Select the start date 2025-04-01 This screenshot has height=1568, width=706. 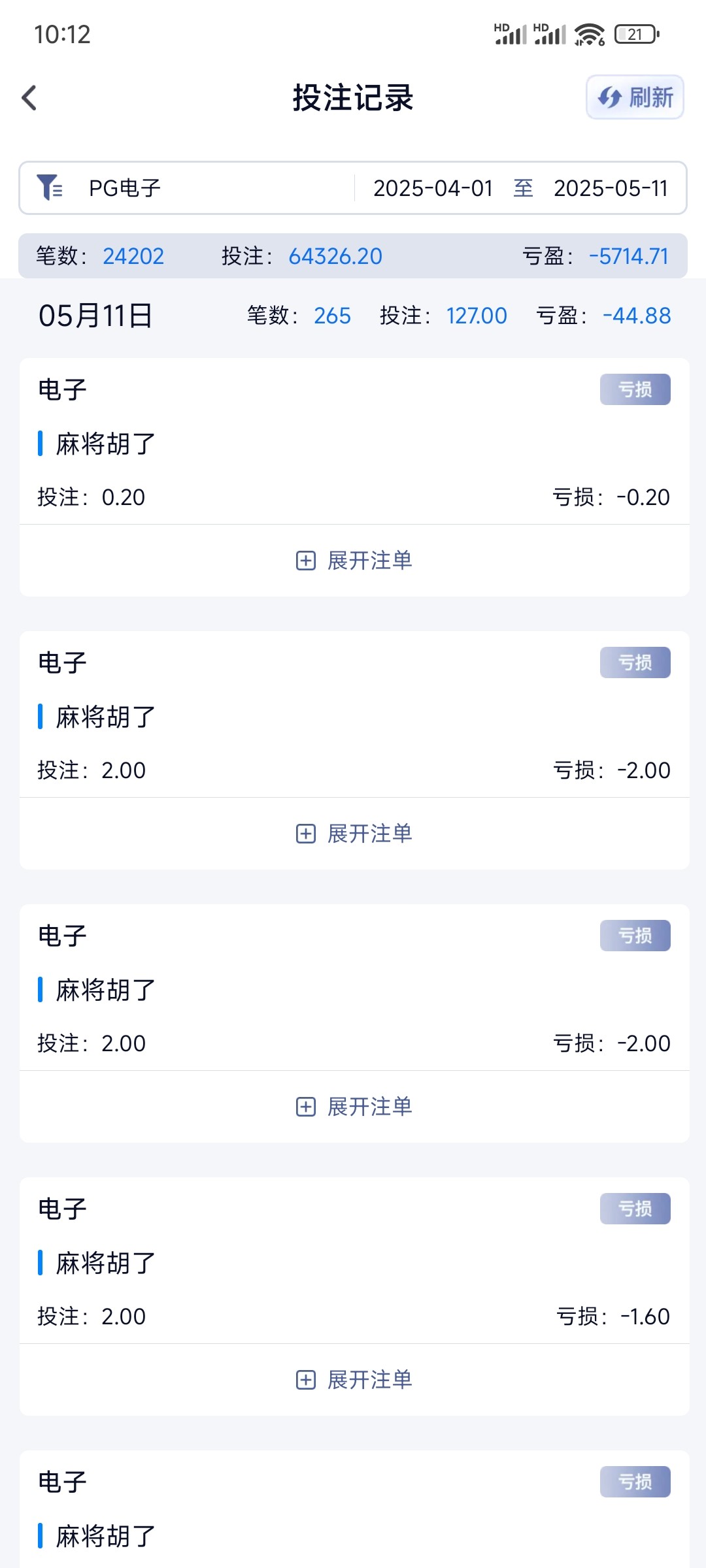point(433,188)
